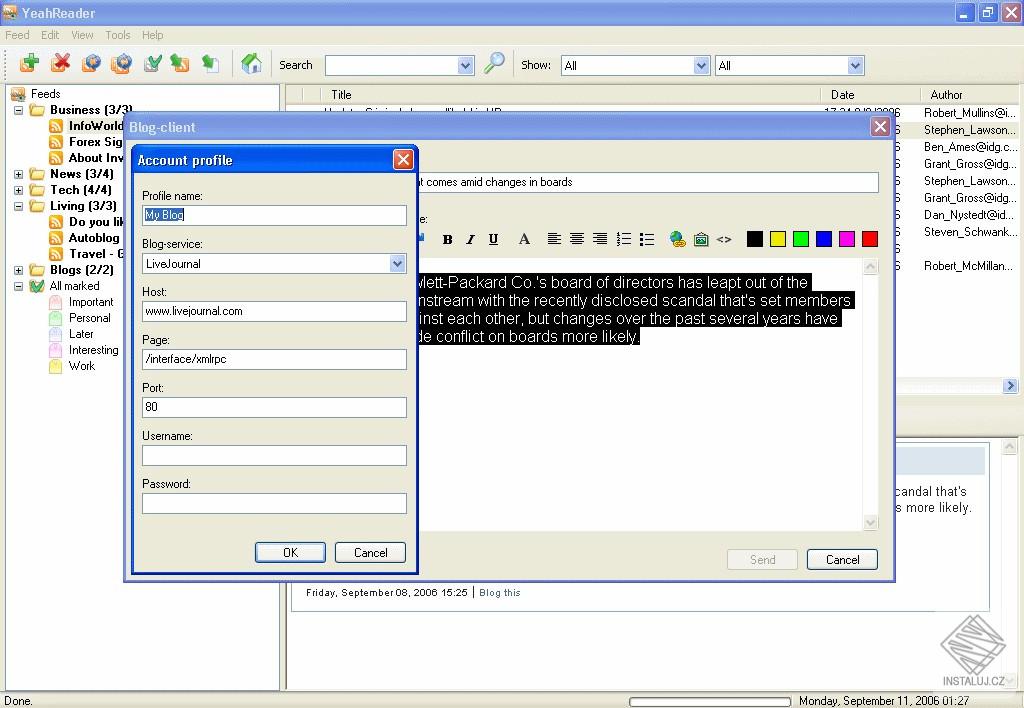Image resolution: width=1024 pixels, height=708 pixels.
Task: Open the Blog-service dropdown showing LiveJournal
Action: pos(397,263)
